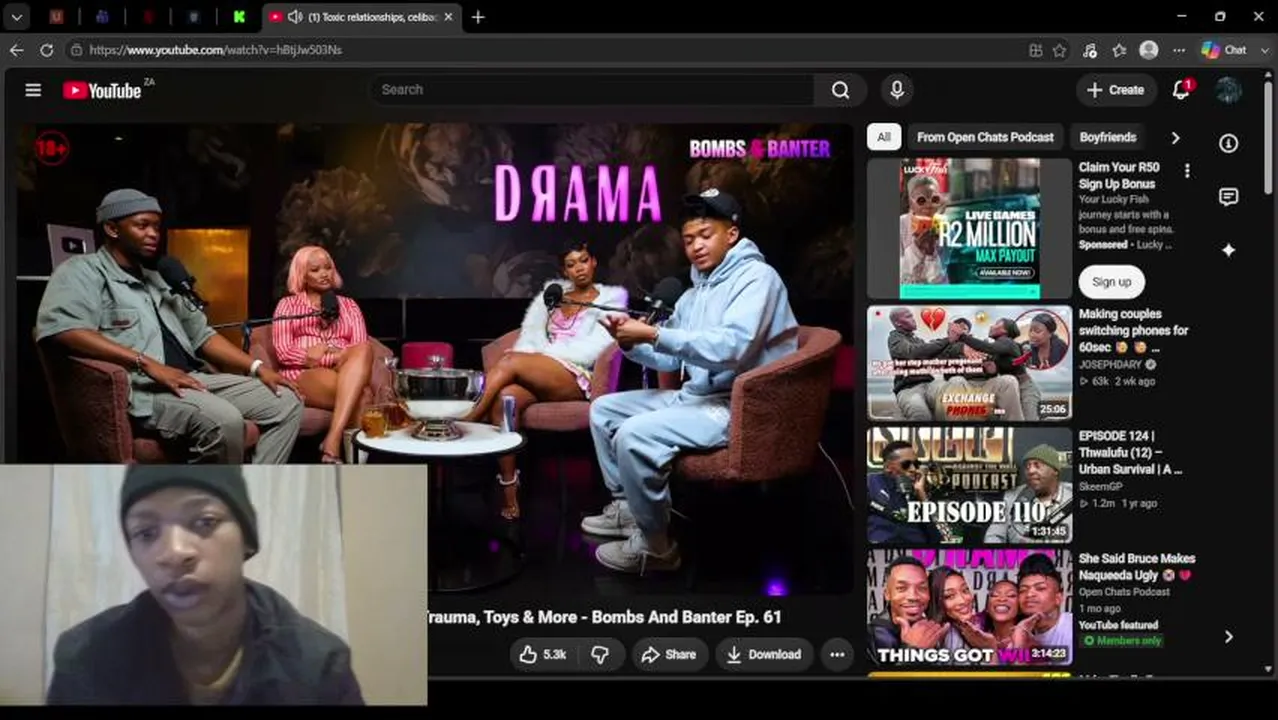Open the notifications bell
The width and height of the screenshot is (1278, 720).
coord(1181,90)
